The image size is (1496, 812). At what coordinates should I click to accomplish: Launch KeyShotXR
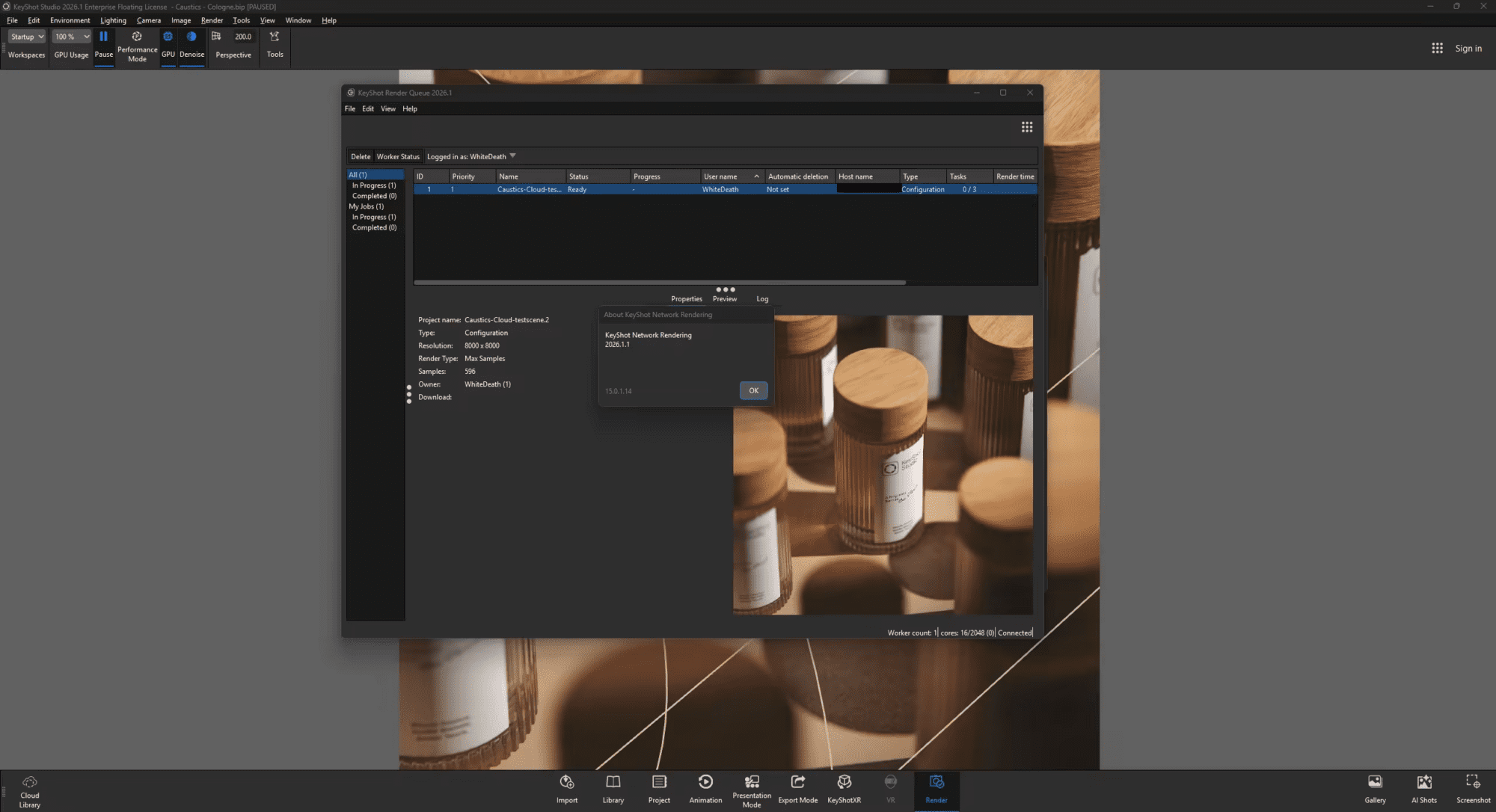point(844,789)
